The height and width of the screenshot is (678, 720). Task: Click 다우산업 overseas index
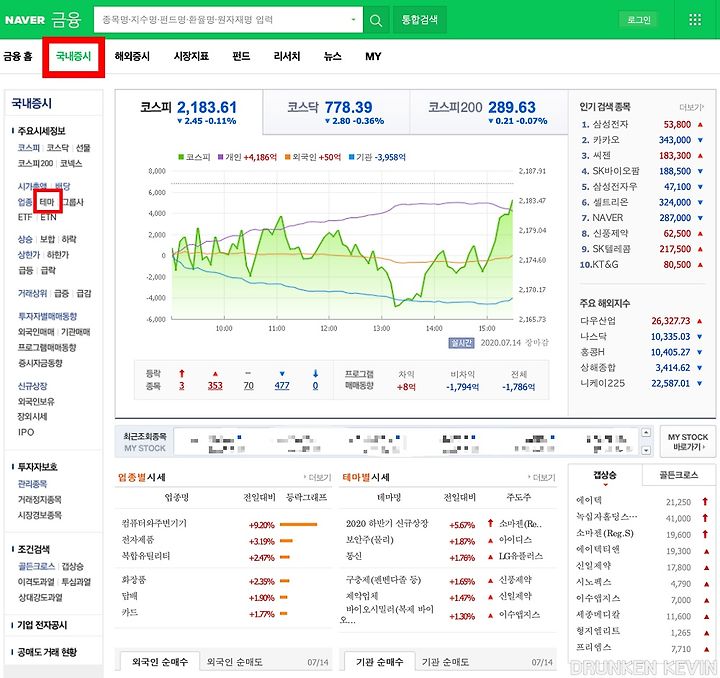(x=597, y=321)
